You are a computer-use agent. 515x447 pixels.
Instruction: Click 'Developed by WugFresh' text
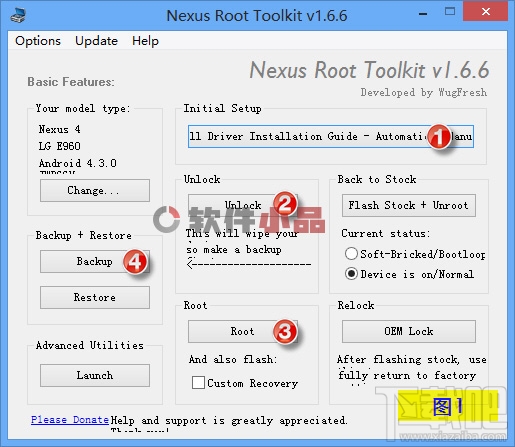(x=424, y=92)
